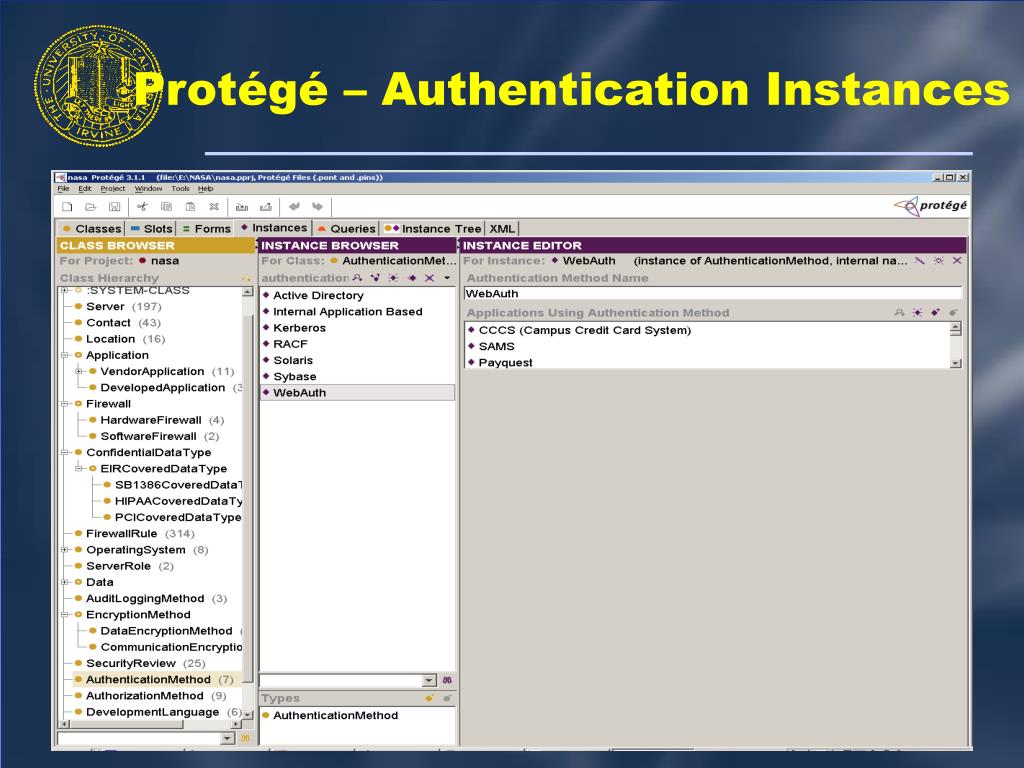
Task: Click the New Project toolbar icon
Action: pyautogui.click(x=67, y=207)
